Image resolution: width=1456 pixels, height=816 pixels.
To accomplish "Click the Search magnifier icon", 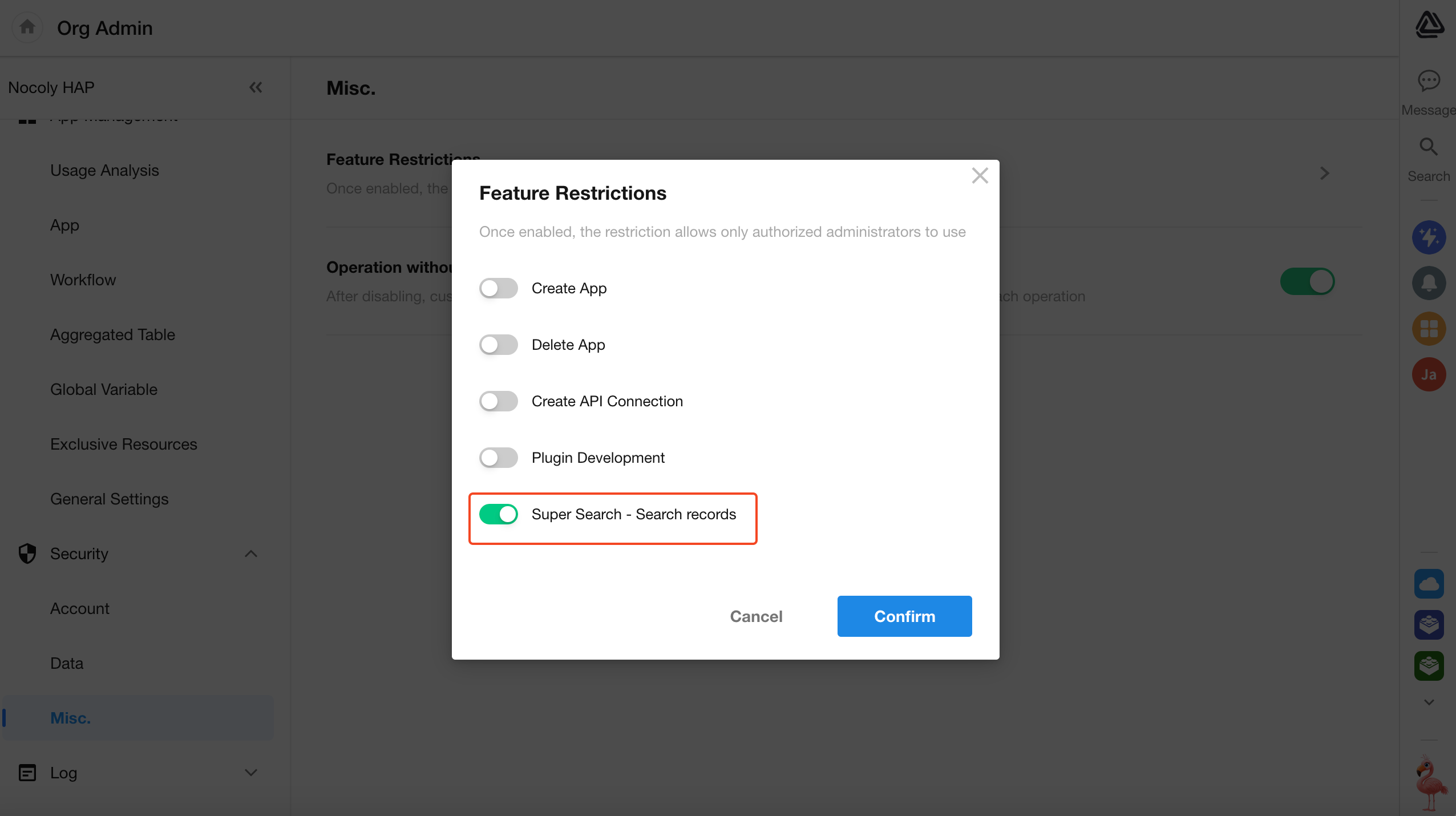I will point(1429,147).
